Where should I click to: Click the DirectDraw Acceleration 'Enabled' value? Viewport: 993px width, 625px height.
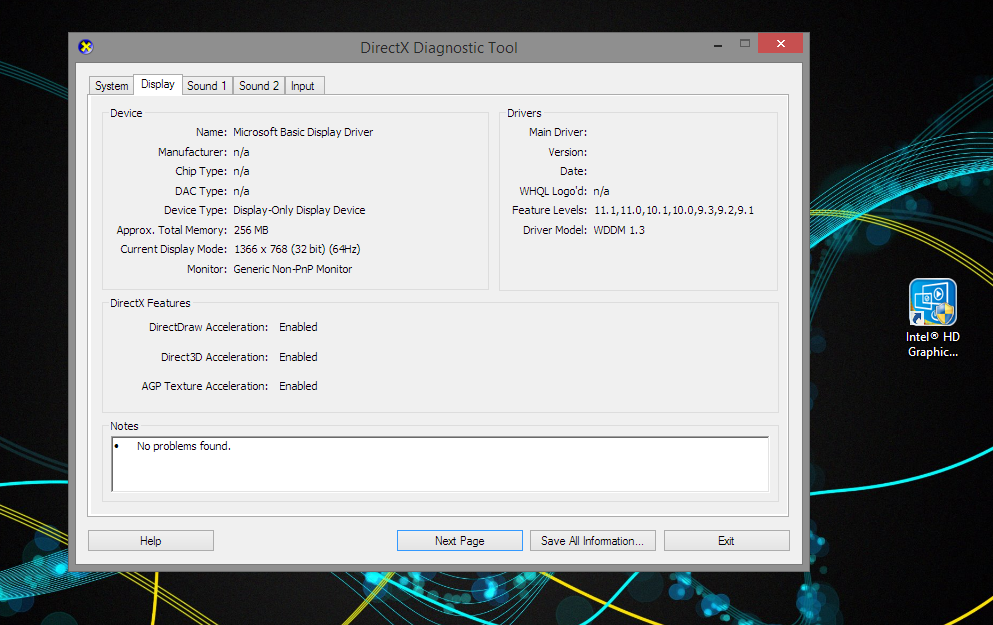(298, 327)
